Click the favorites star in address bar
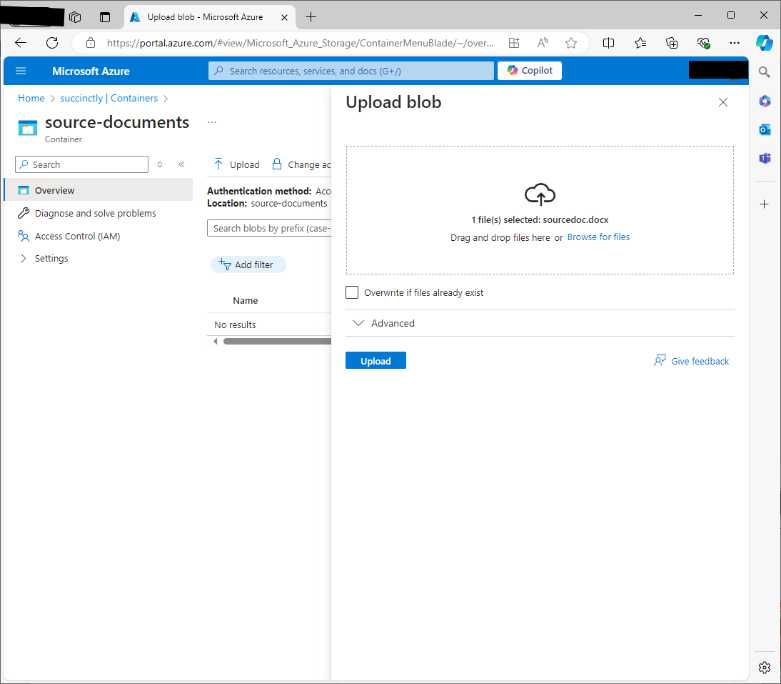The height and width of the screenshot is (684, 781). click(571, 43)
